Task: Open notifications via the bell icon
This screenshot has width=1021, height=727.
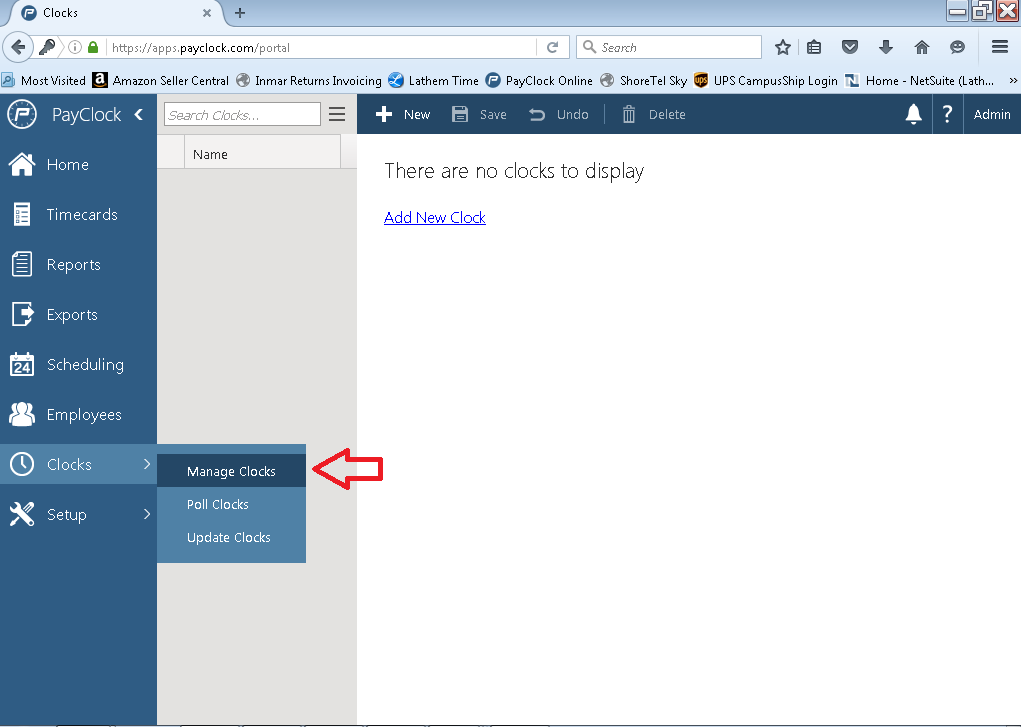Action: [913, 114]
